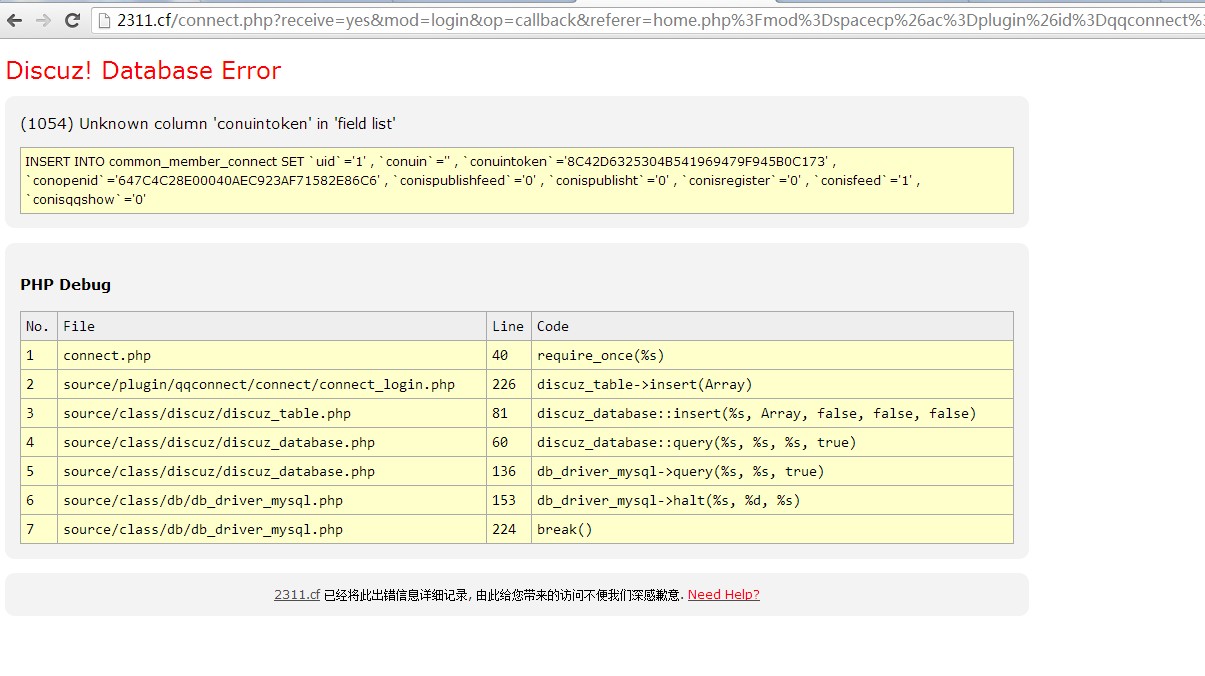The height and width of the screenshot is (676, 1205).
Task: Click the page info icon in address bar
Action: coord(104,20)
